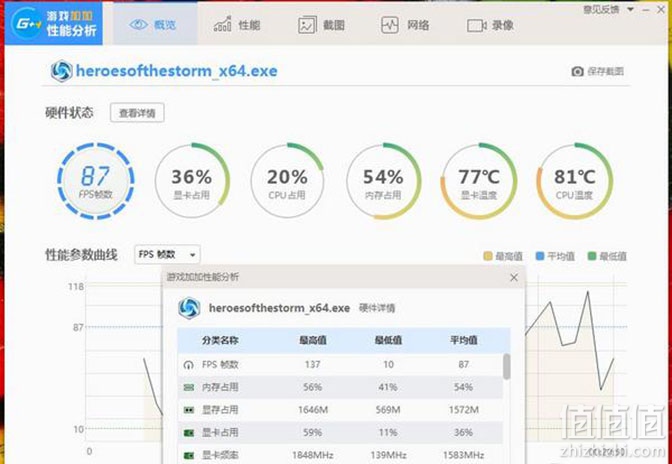
Task: Expand the dropdown arrow beside 意见反馈
Action: click(x=630, y=9)
